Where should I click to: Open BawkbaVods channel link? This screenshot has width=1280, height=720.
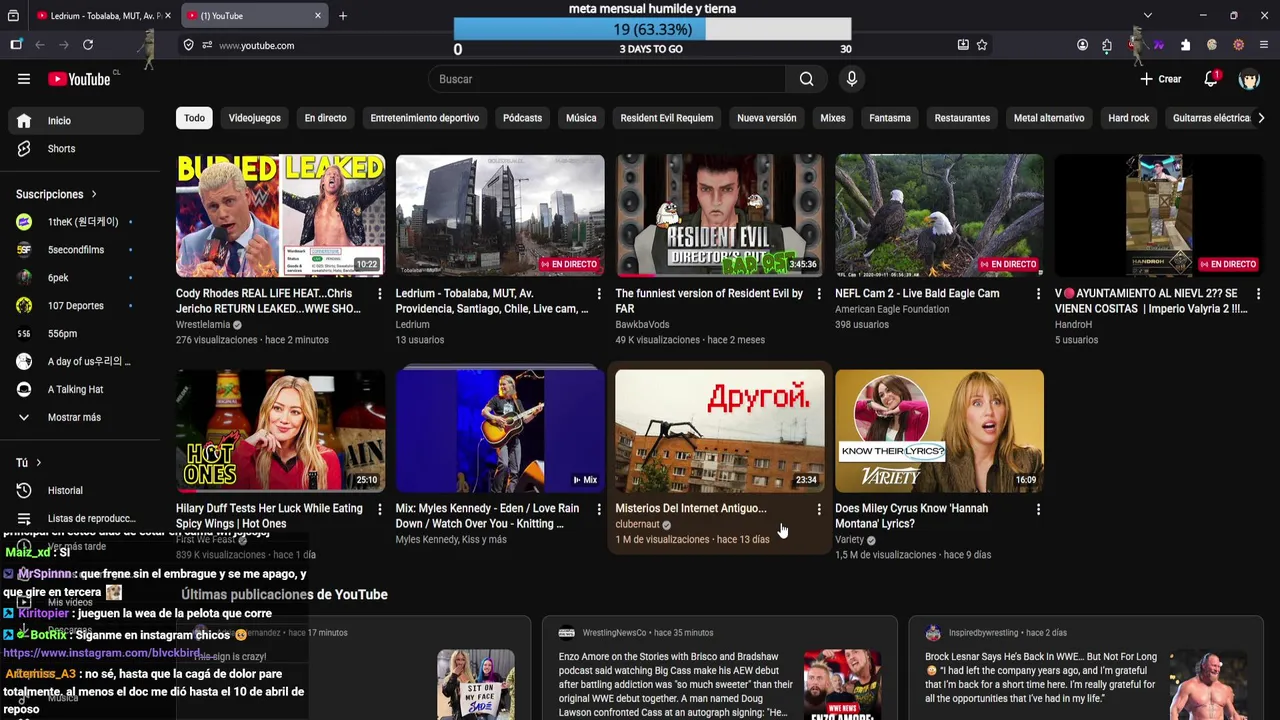[642, 325]
